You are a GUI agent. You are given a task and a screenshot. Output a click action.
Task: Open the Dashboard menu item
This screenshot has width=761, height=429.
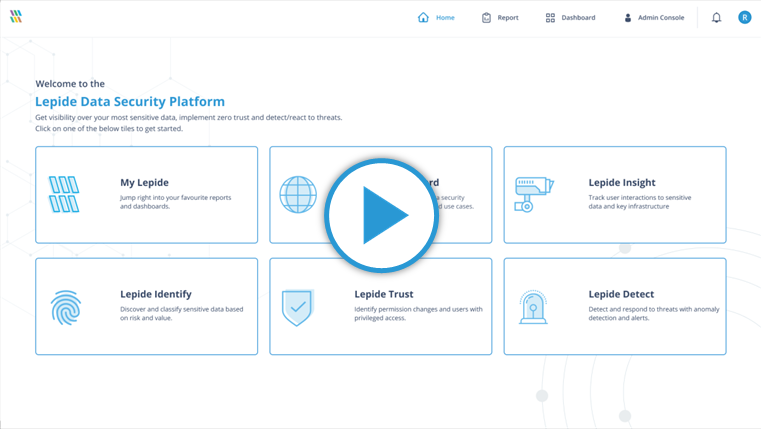coord(578,17)
